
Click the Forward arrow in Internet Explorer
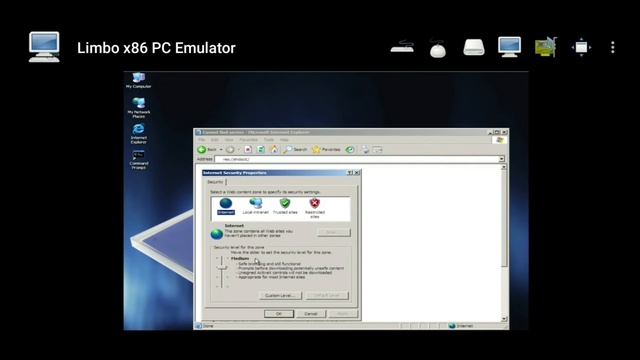(x=230, y=149)
